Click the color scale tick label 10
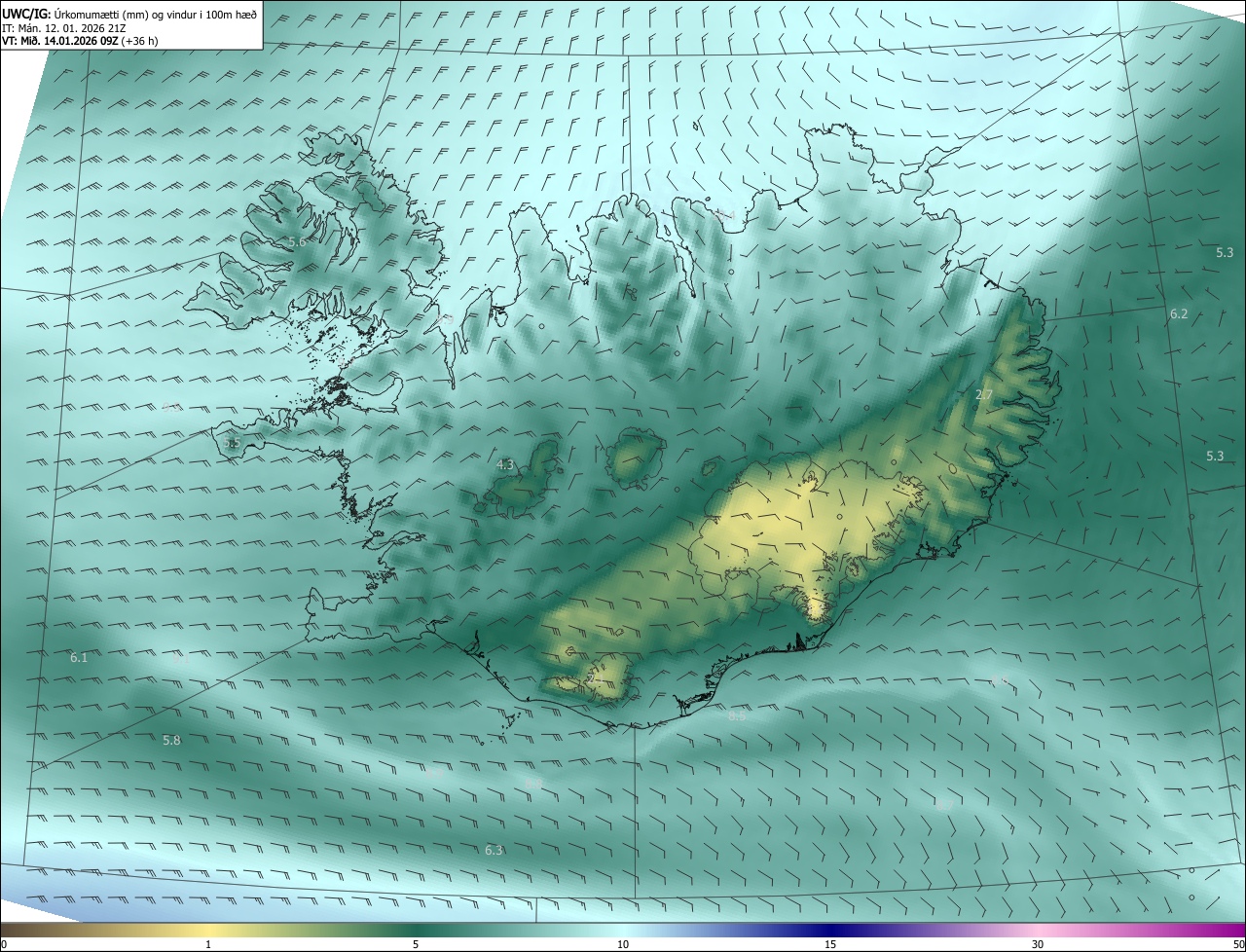This screenshot has width=1246, height=952. pos(623,944)
